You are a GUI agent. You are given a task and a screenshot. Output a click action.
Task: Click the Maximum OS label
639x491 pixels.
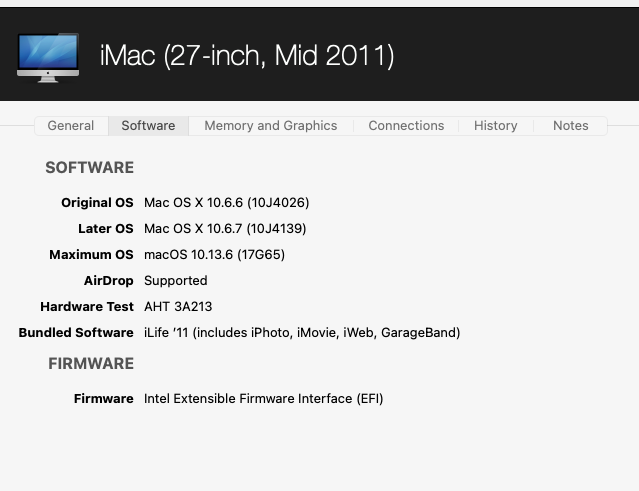[x=91, y=255]
